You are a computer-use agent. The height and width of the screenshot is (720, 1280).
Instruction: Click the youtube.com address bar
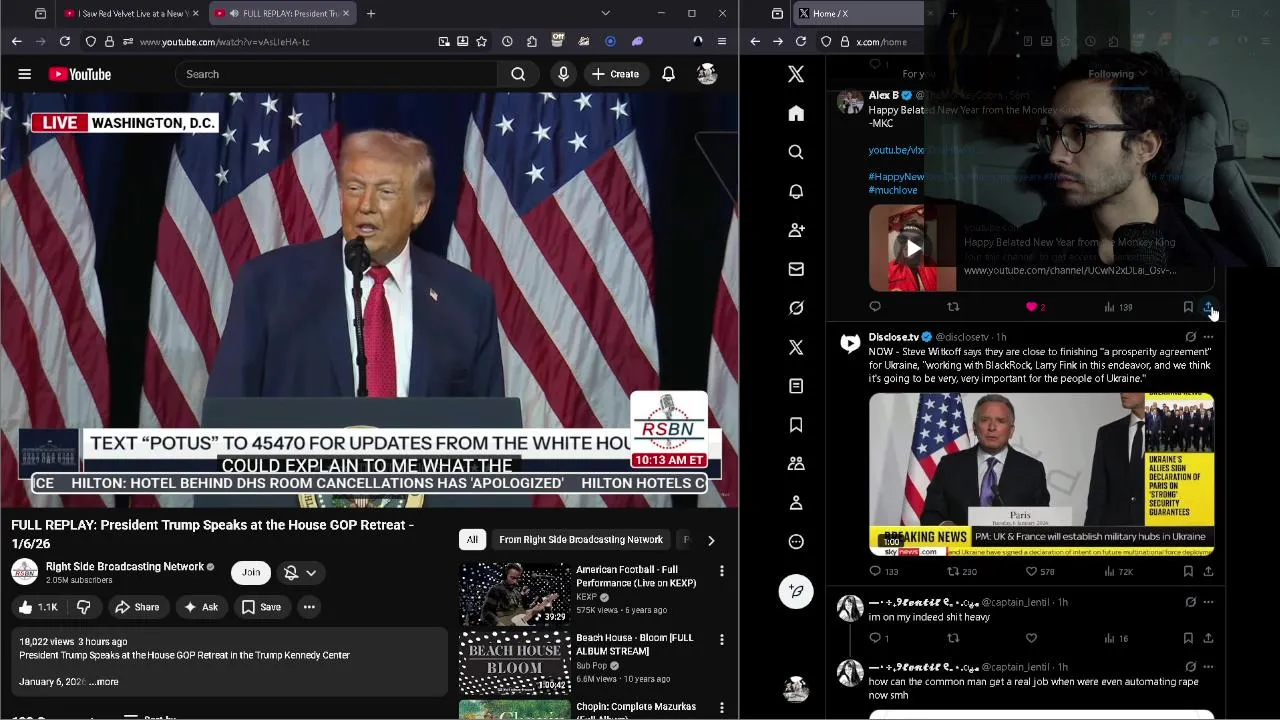click(x=280, y=41)
